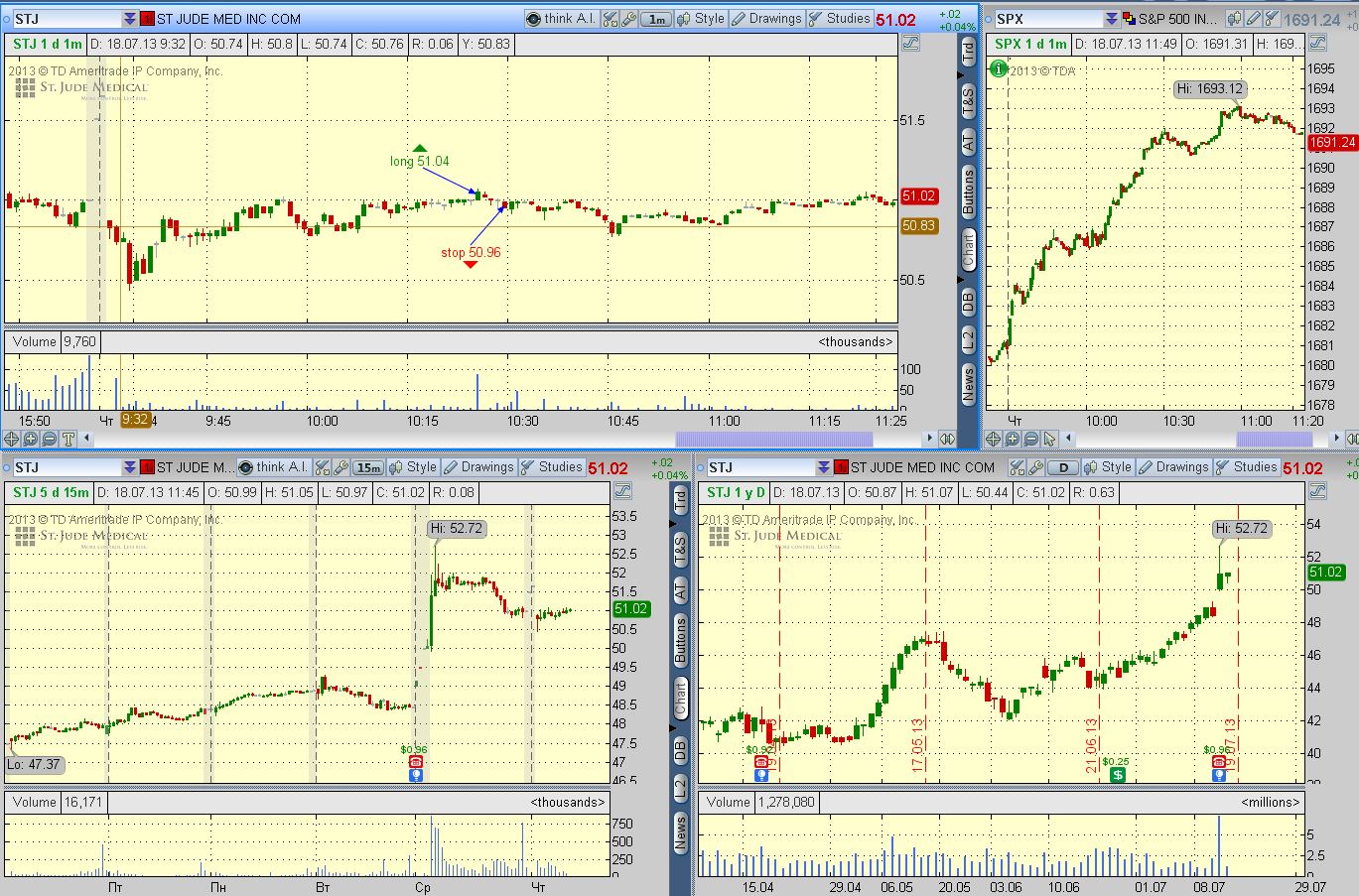1359x896 pixels.
Task: Click the Hi: 1693.12 label on the SPX chart
Action: pos(1209,88)
